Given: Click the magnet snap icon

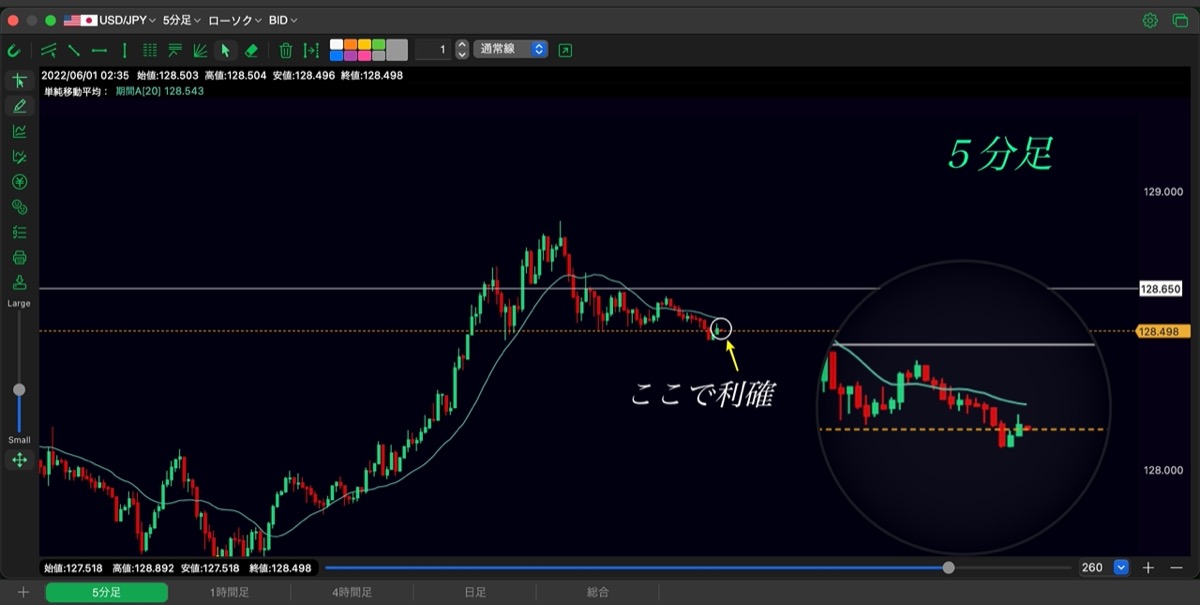Looking at the screenshot, I should pyautogui.click(x=14, y=50).
